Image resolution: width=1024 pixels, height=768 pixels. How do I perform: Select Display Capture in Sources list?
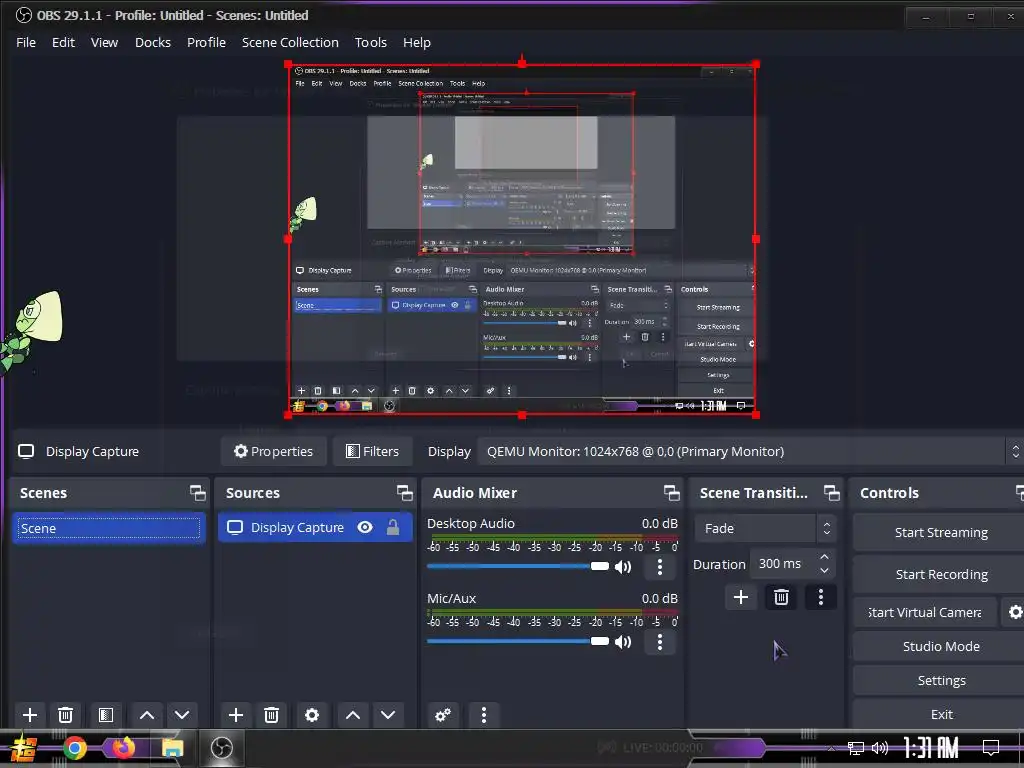pyautogui.click(x=315, y=527)
